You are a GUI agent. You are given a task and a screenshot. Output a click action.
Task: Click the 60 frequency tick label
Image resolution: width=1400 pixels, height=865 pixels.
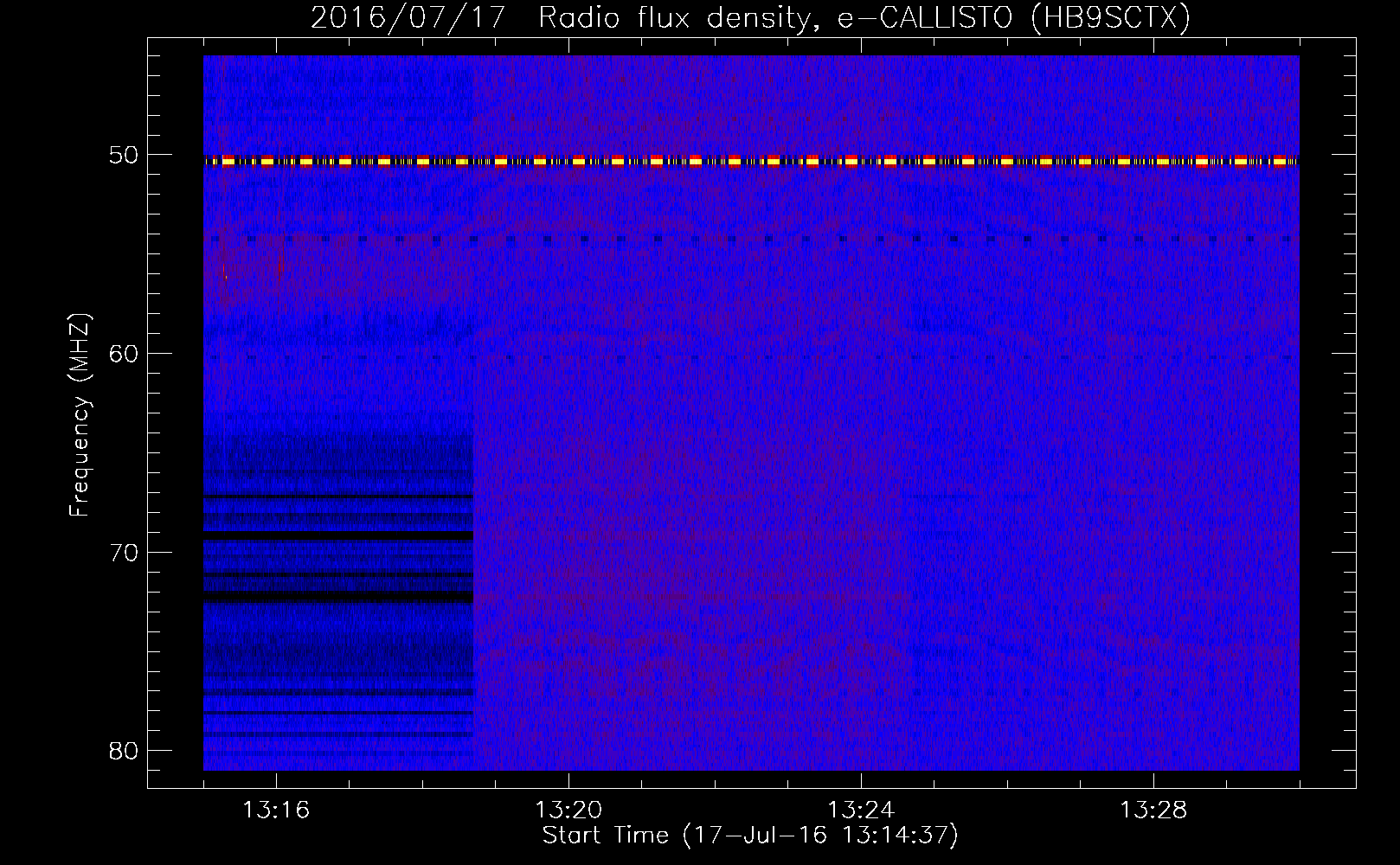pyautogui.click(x=125, y=354)
